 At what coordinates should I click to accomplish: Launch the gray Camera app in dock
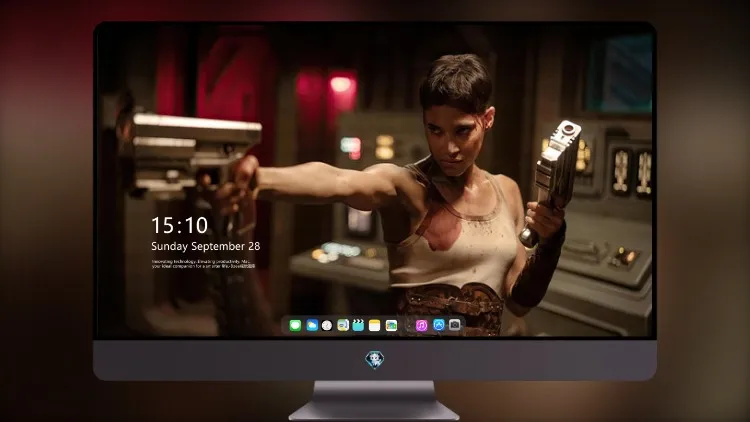pyautogui.click(x=455, y=325)
